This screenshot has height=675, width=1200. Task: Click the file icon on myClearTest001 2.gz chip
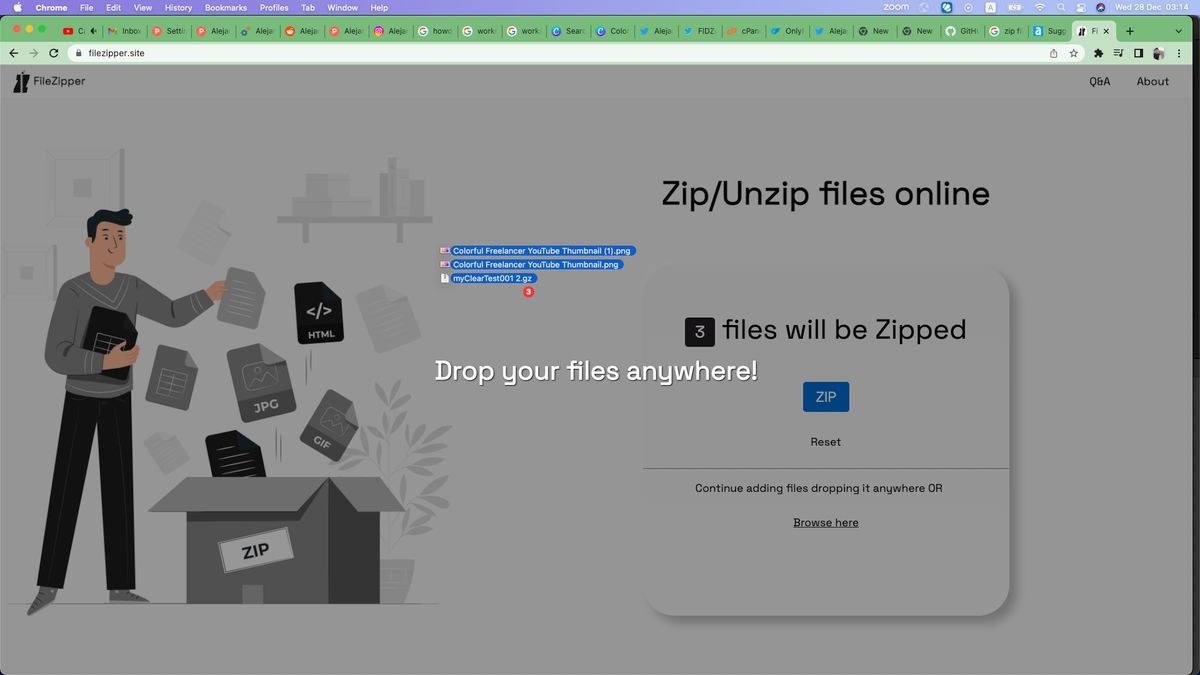pyautogui.click(x=445, y=278)
